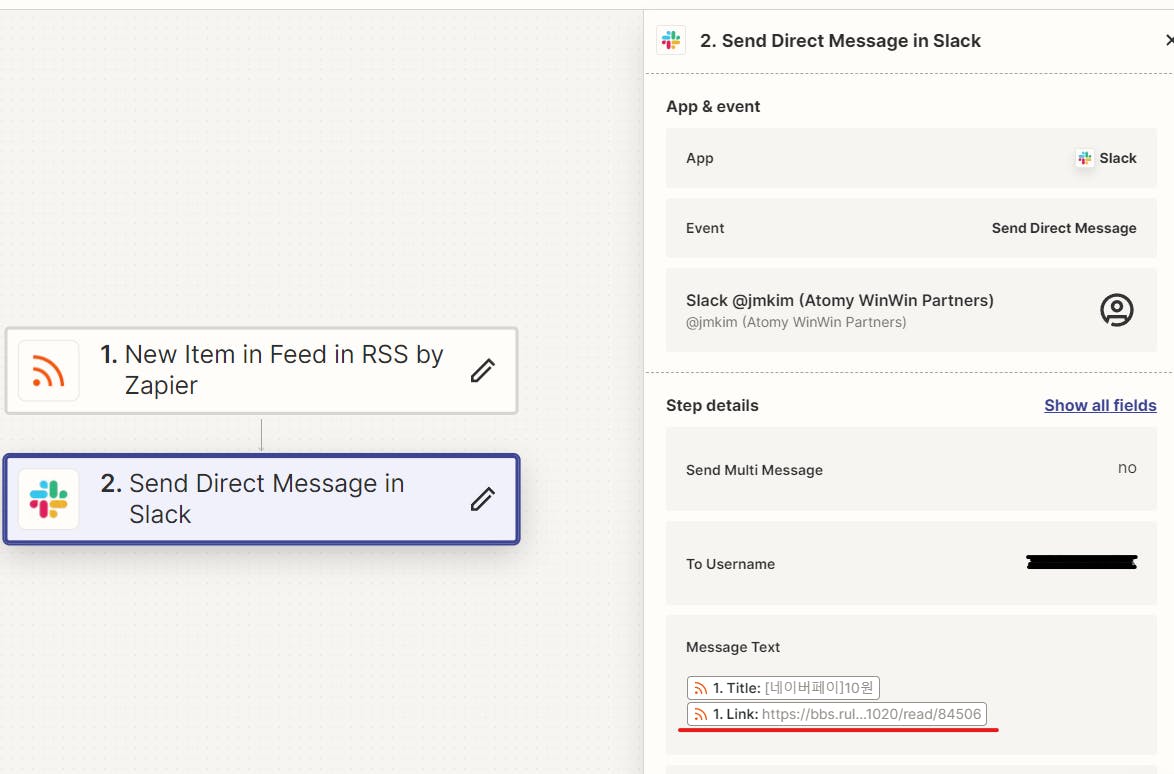
Task: Click the panel title 2. Send Direct Message in Slack
Action: point(840,40)
